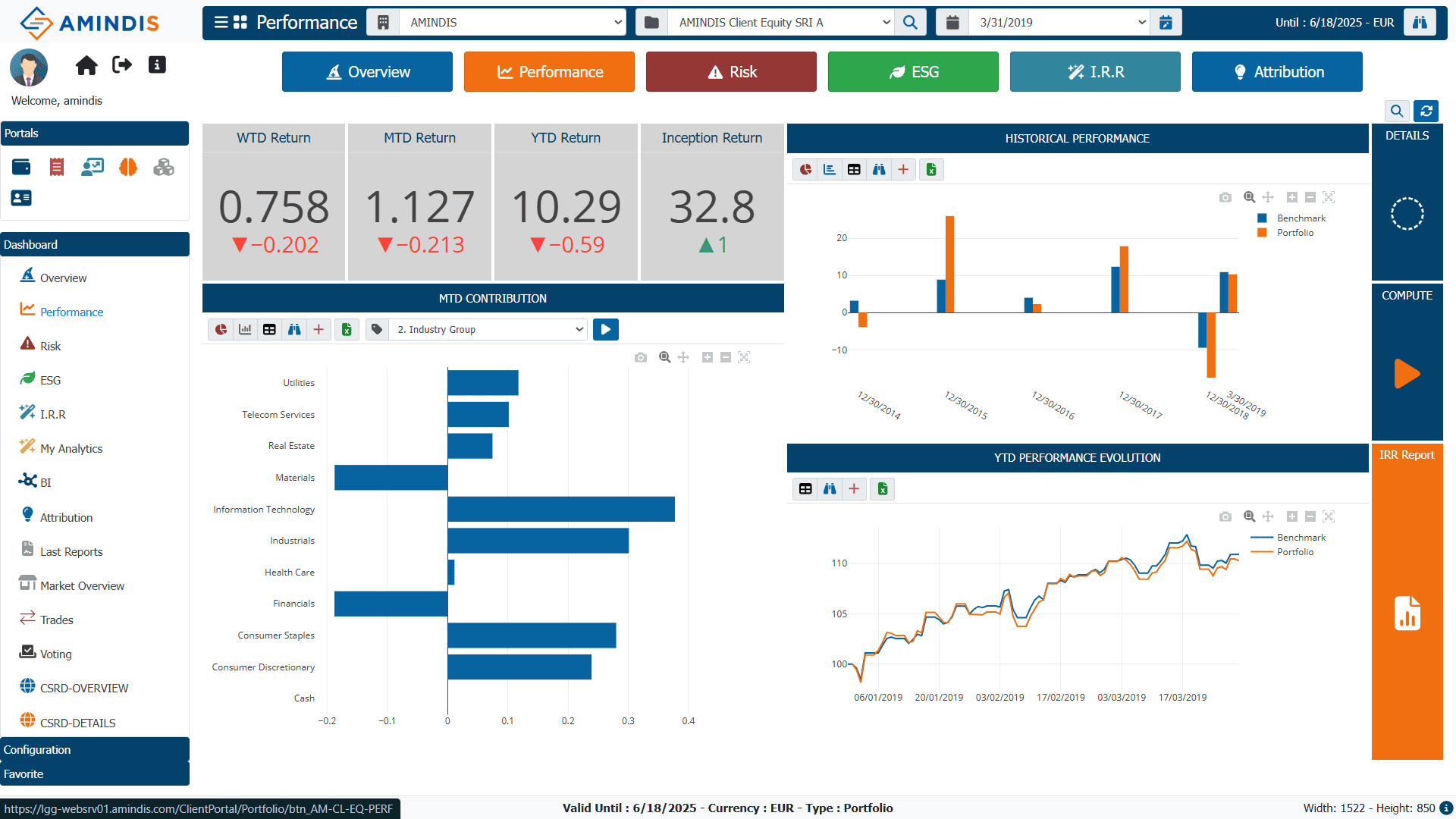Click the home icon under the logo
The width and height of the screenshot is (1456, 819).
[86, 65]
